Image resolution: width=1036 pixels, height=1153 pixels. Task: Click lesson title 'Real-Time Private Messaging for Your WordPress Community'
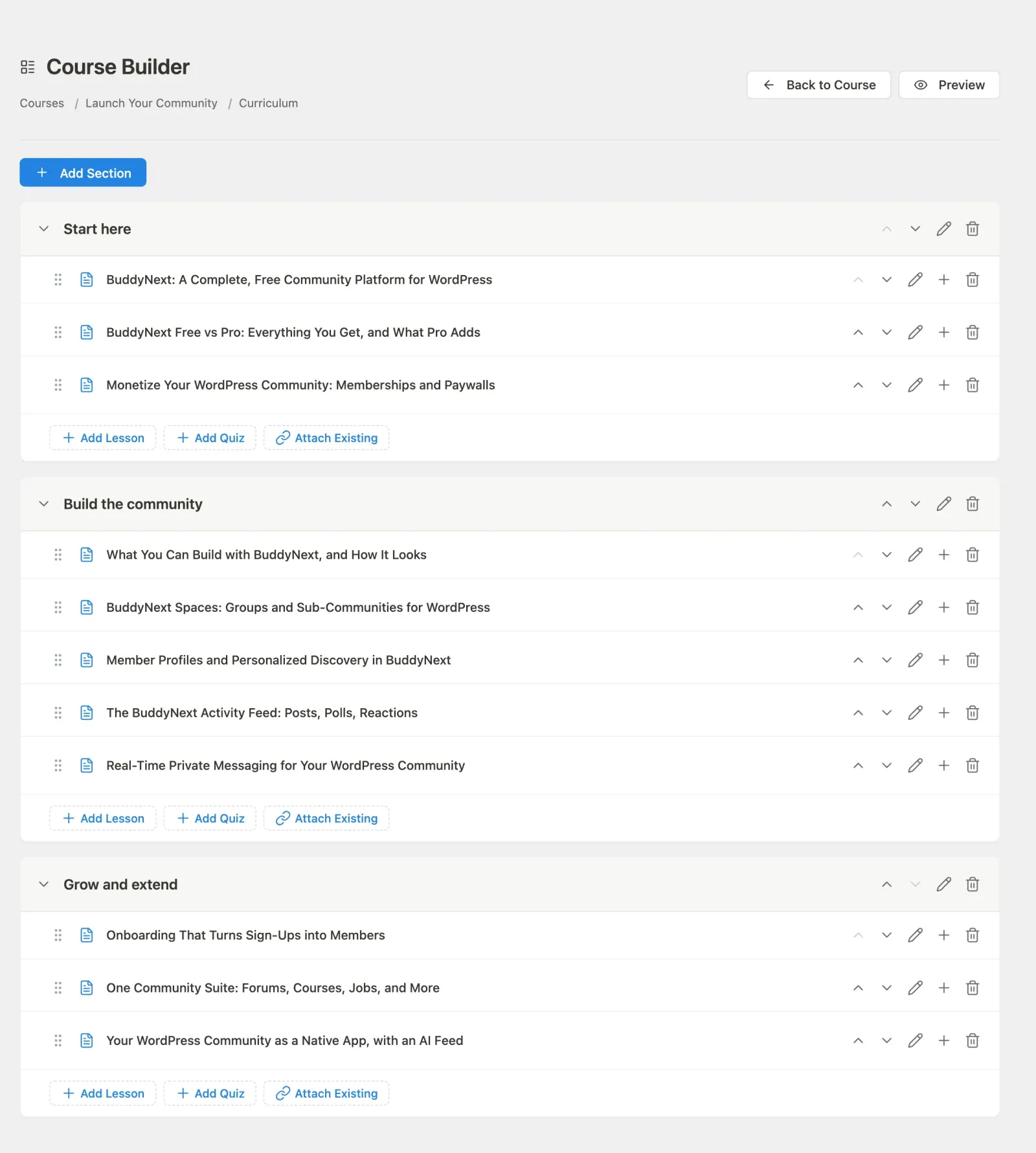(286, 766)
